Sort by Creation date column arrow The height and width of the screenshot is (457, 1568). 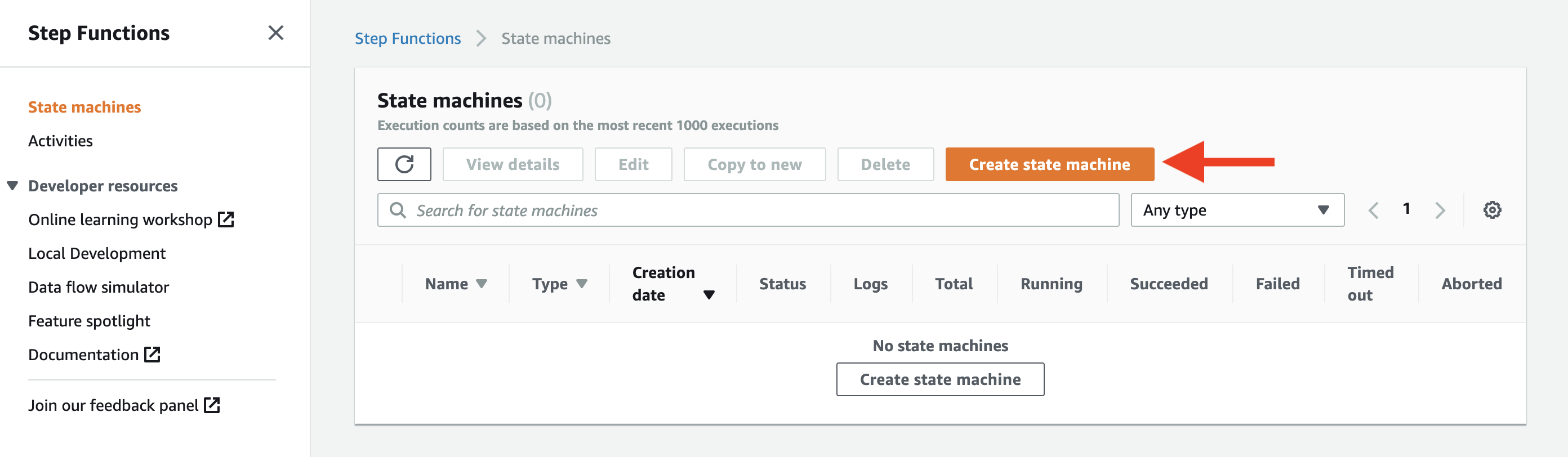click(x=709, y=295)
